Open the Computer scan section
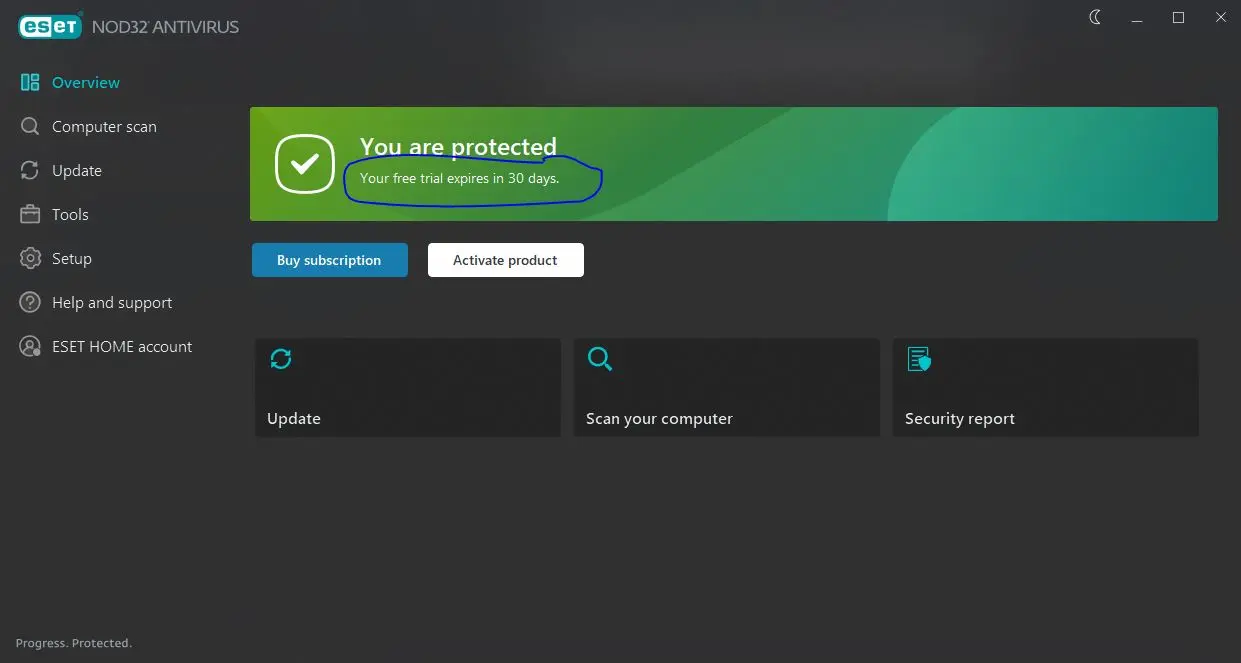Viewport: 1241px width, 663px height. (104, 127)
